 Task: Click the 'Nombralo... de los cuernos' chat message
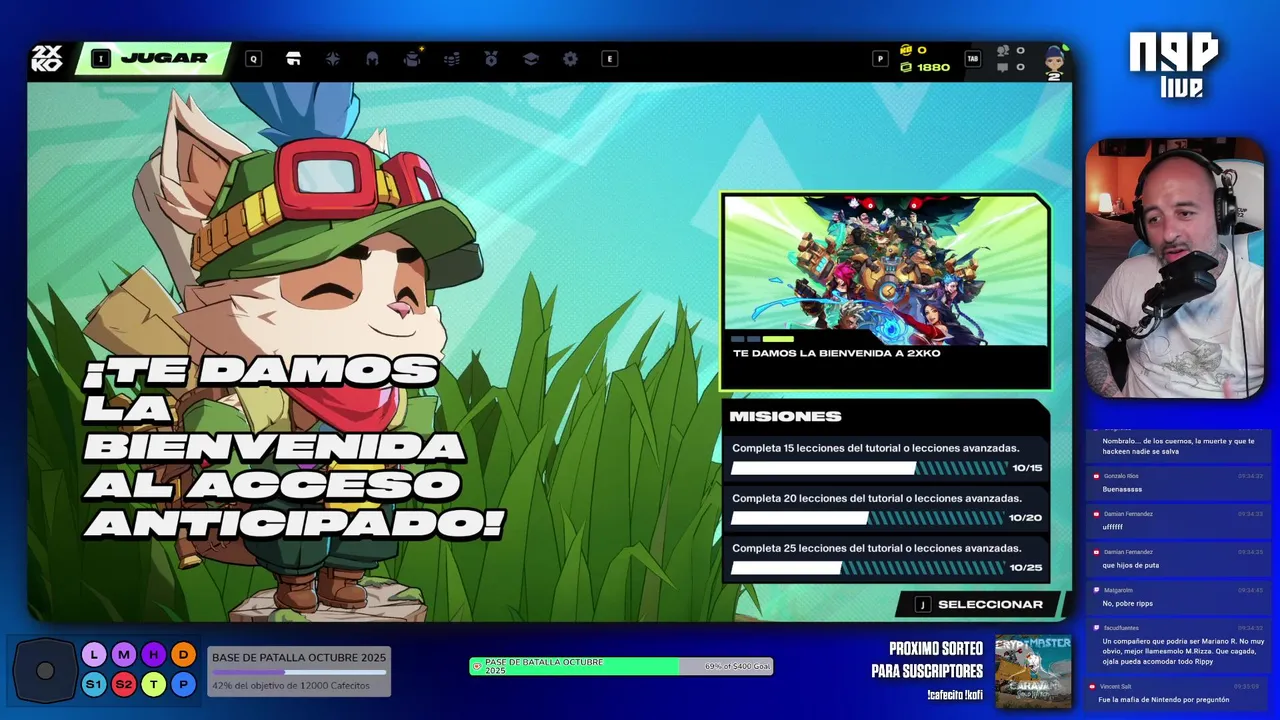pos(1178,445)
